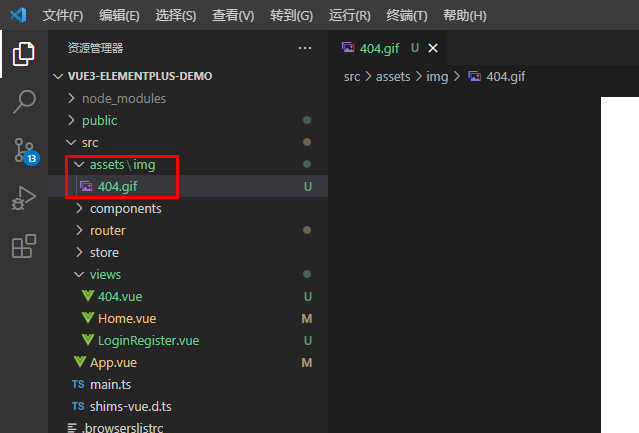Click the Vue icon of Home.vue
This screenshot has width=639, height=433.
coord(88,318)
